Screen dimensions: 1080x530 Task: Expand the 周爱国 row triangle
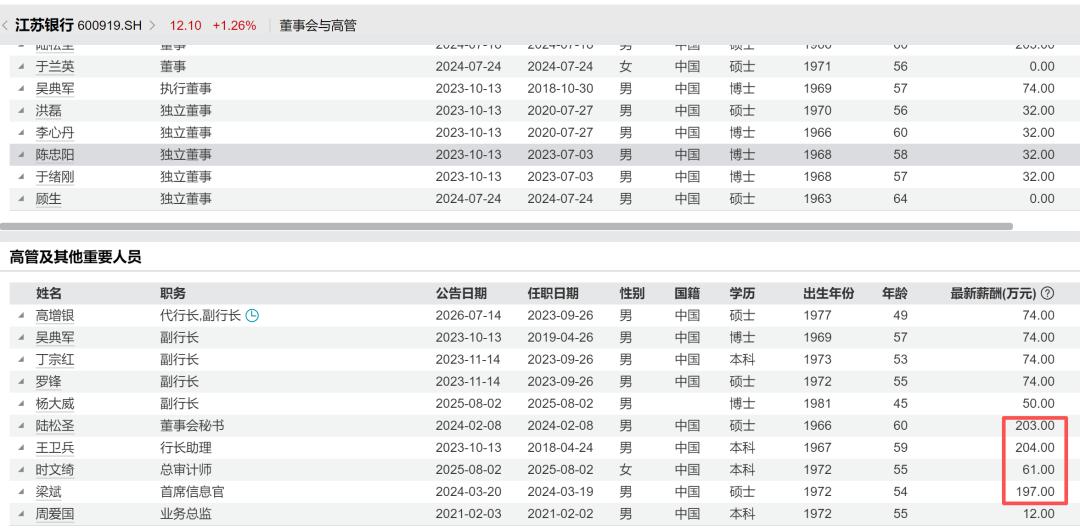(x=21, y=514)
